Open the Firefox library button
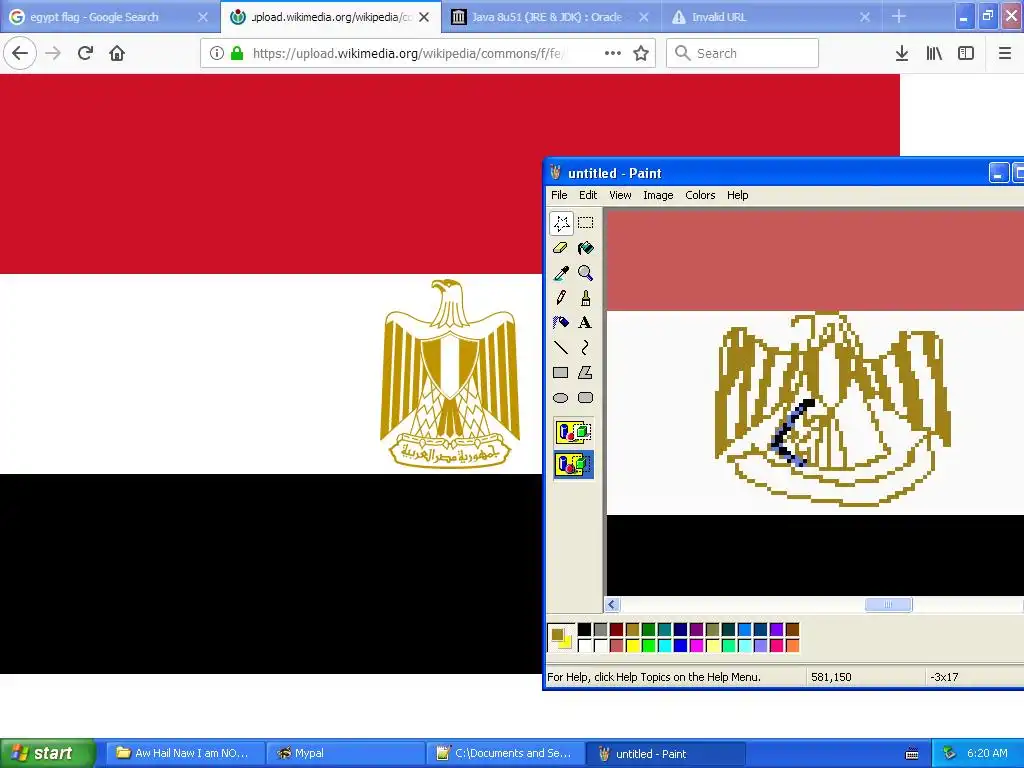 [934, 54]
